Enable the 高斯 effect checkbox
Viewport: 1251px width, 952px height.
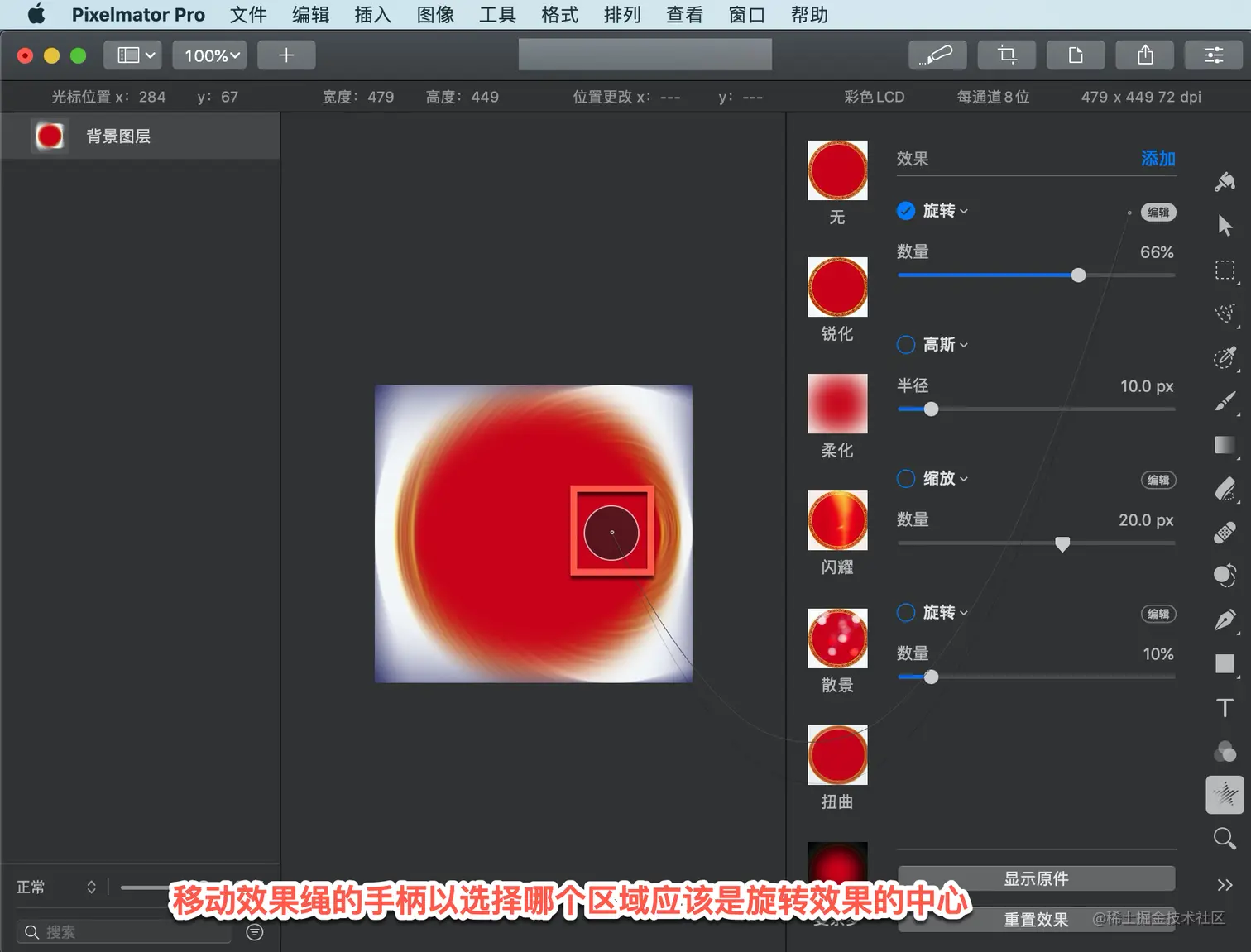pyautogui.click(x=906, y=345)
